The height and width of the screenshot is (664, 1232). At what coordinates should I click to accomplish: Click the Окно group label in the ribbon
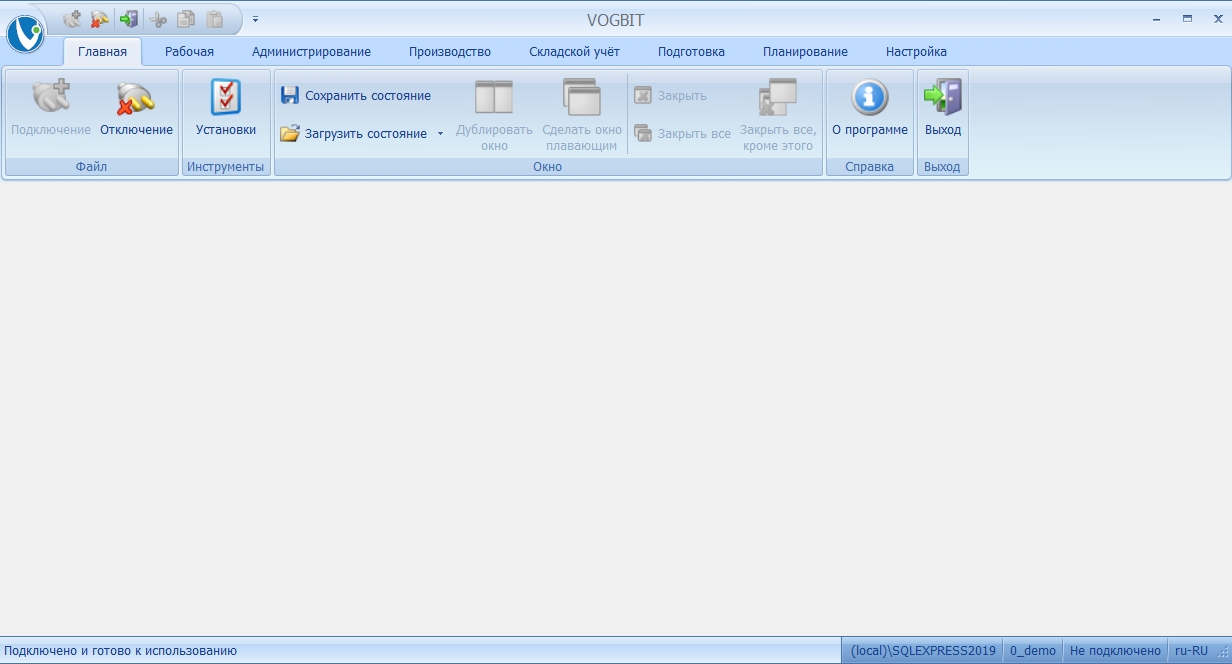click(548, 167)
